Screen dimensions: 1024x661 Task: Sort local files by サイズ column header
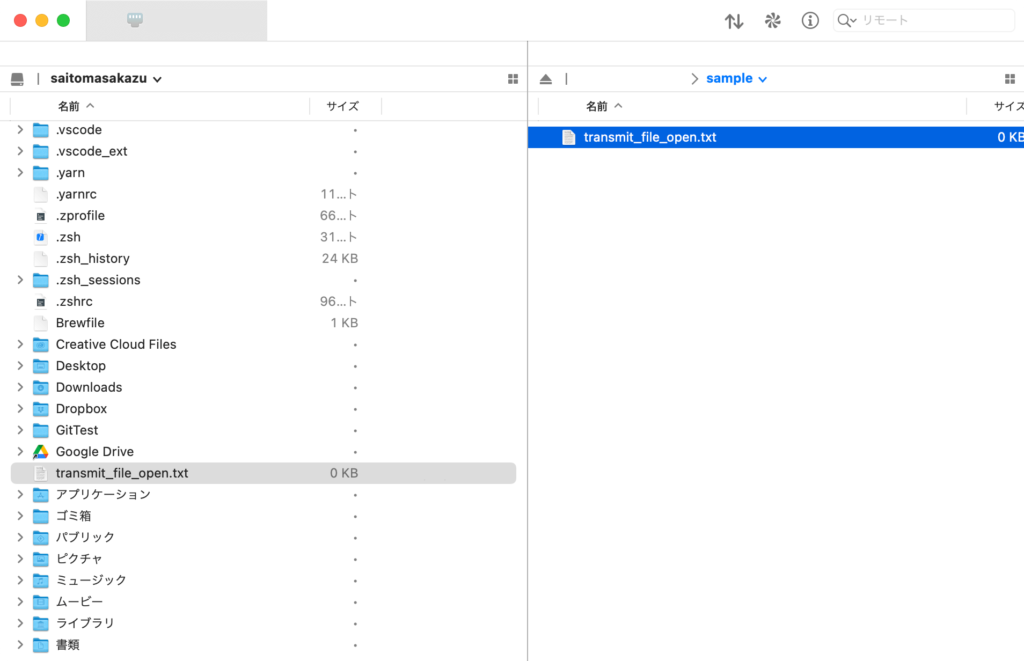[x=342, y=106]
